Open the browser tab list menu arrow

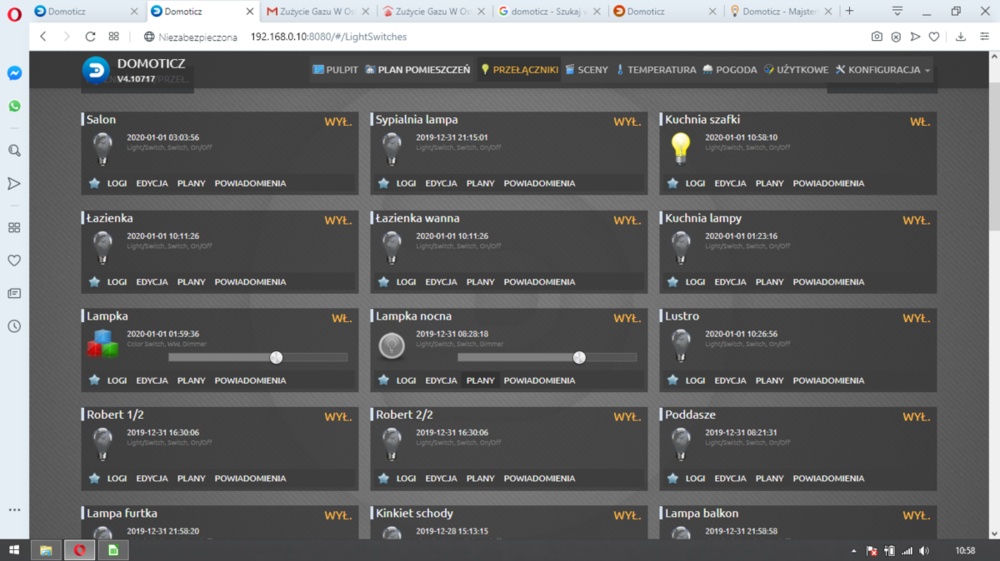click(x=897, y=11)
